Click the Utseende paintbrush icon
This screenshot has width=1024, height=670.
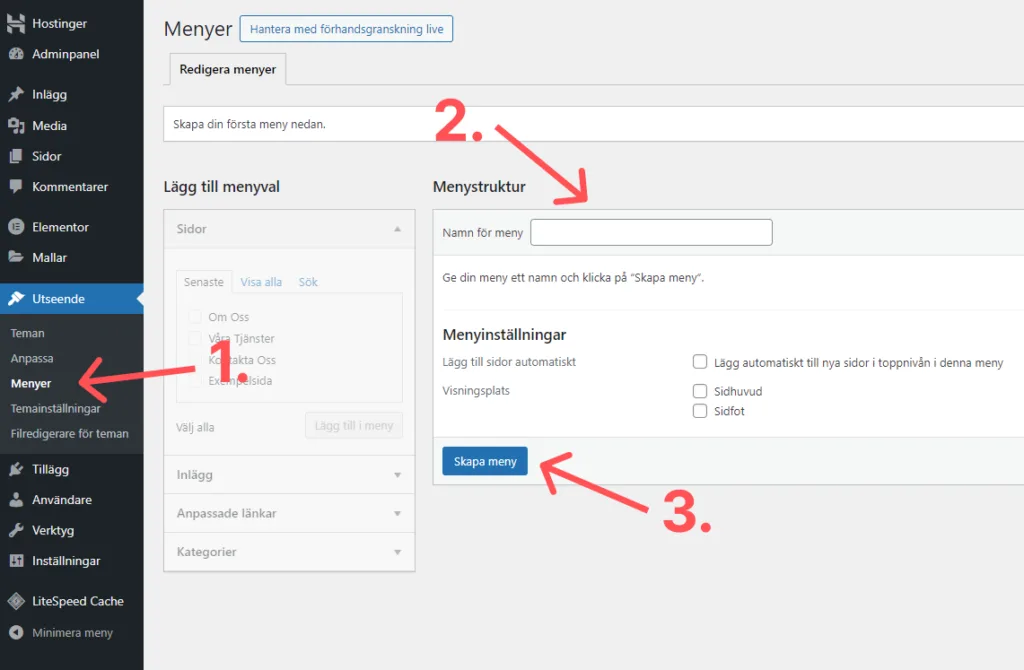tap(16, 298)
